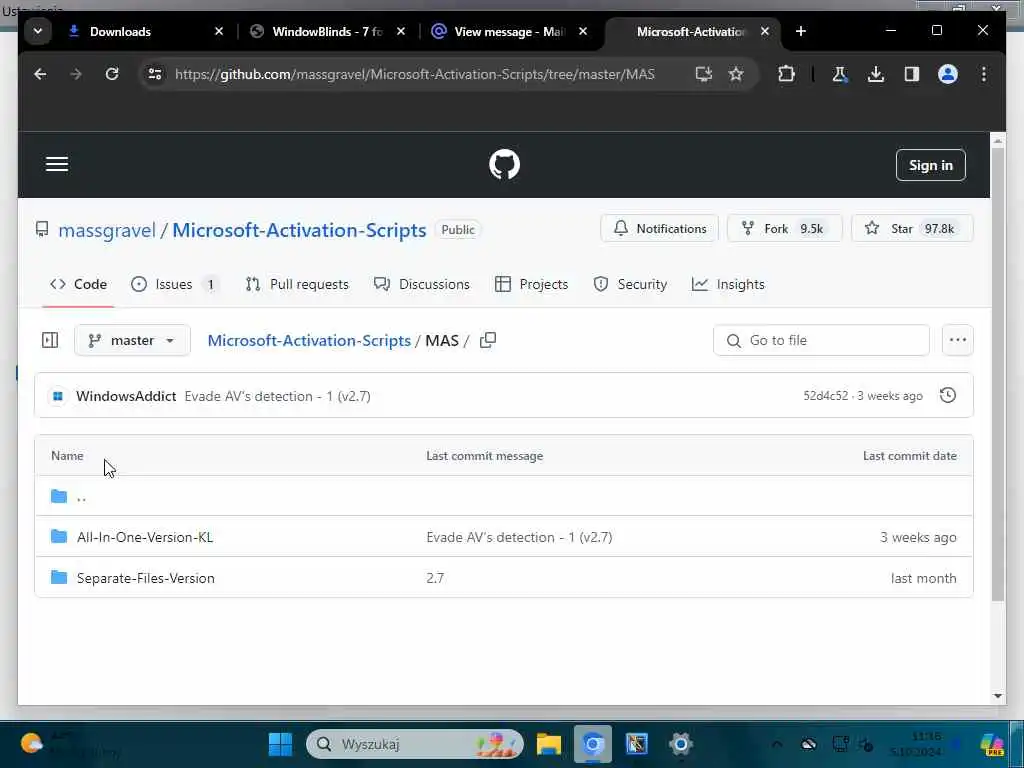1024x768 pixels.
Task: Open Chrome from the taskbar
Action: pyautogui.click(x=593, y=744)
